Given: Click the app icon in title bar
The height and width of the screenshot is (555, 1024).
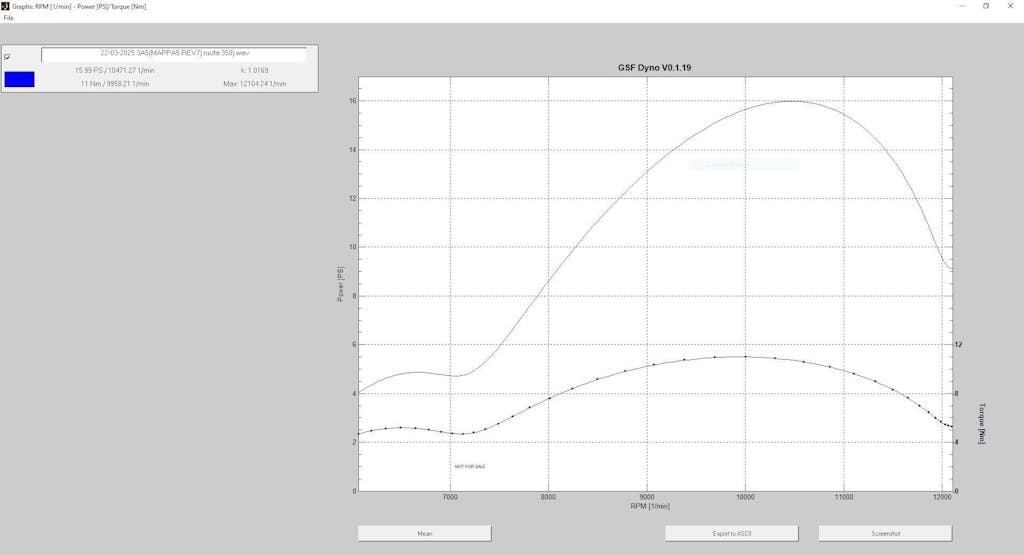Looking at the screenshot, I should click(x=6, y=5).
